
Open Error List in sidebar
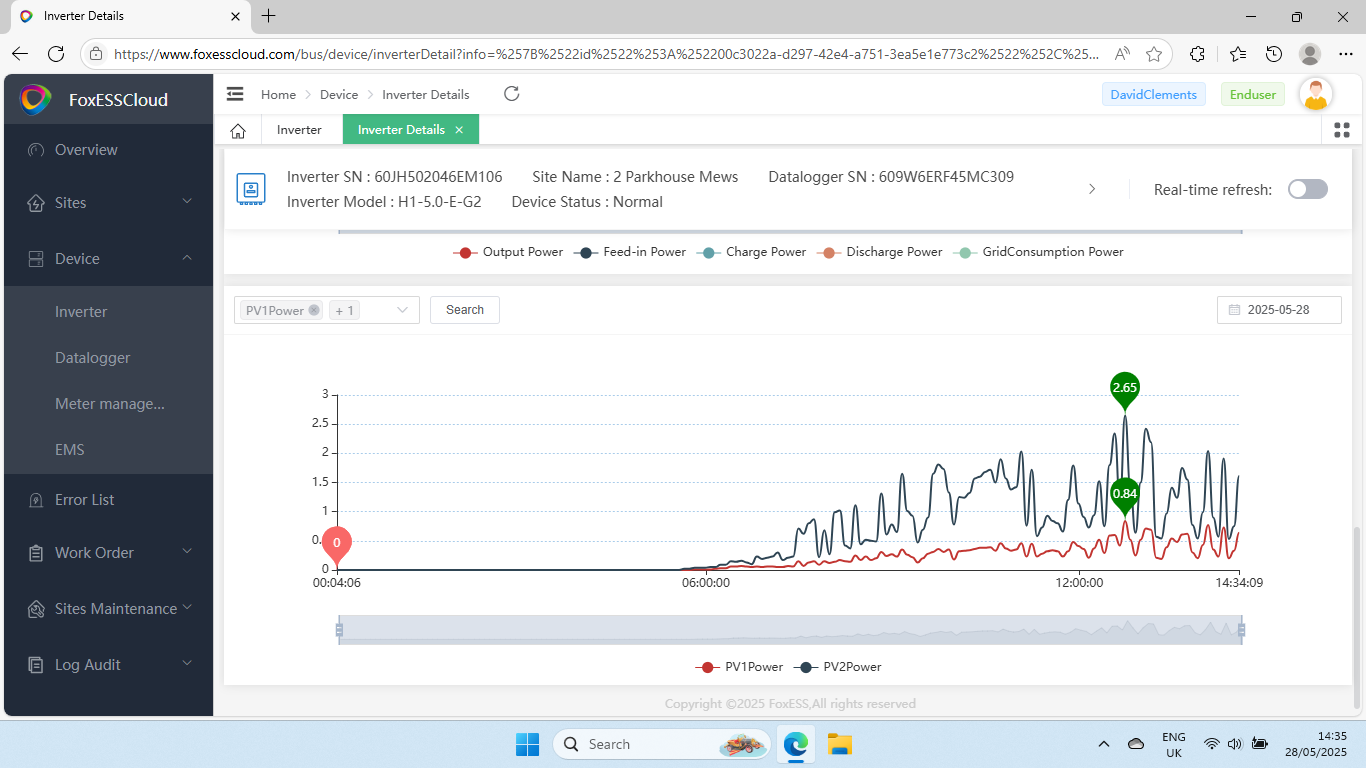pyautogui.click(x=85, y=500)
